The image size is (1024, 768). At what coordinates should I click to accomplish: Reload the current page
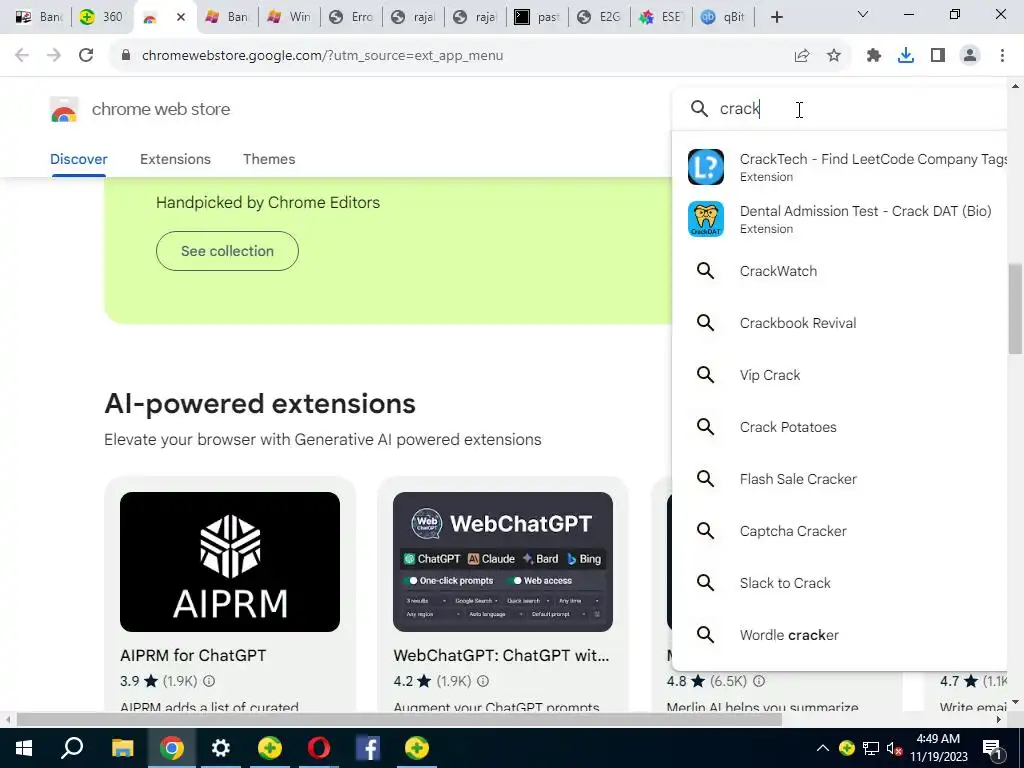(86, 56)
